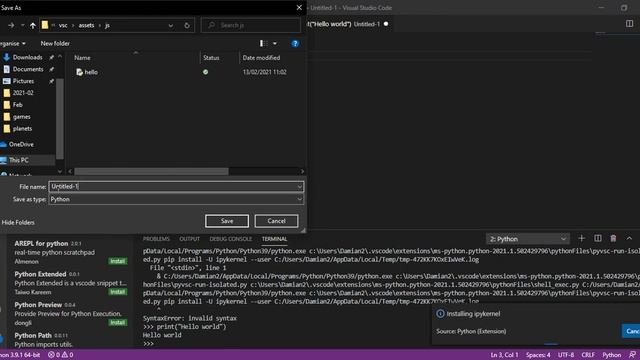Switch to the OUTPUT panel tab
Viewport: 640px width, 360px height.
(x=190, y=239)
